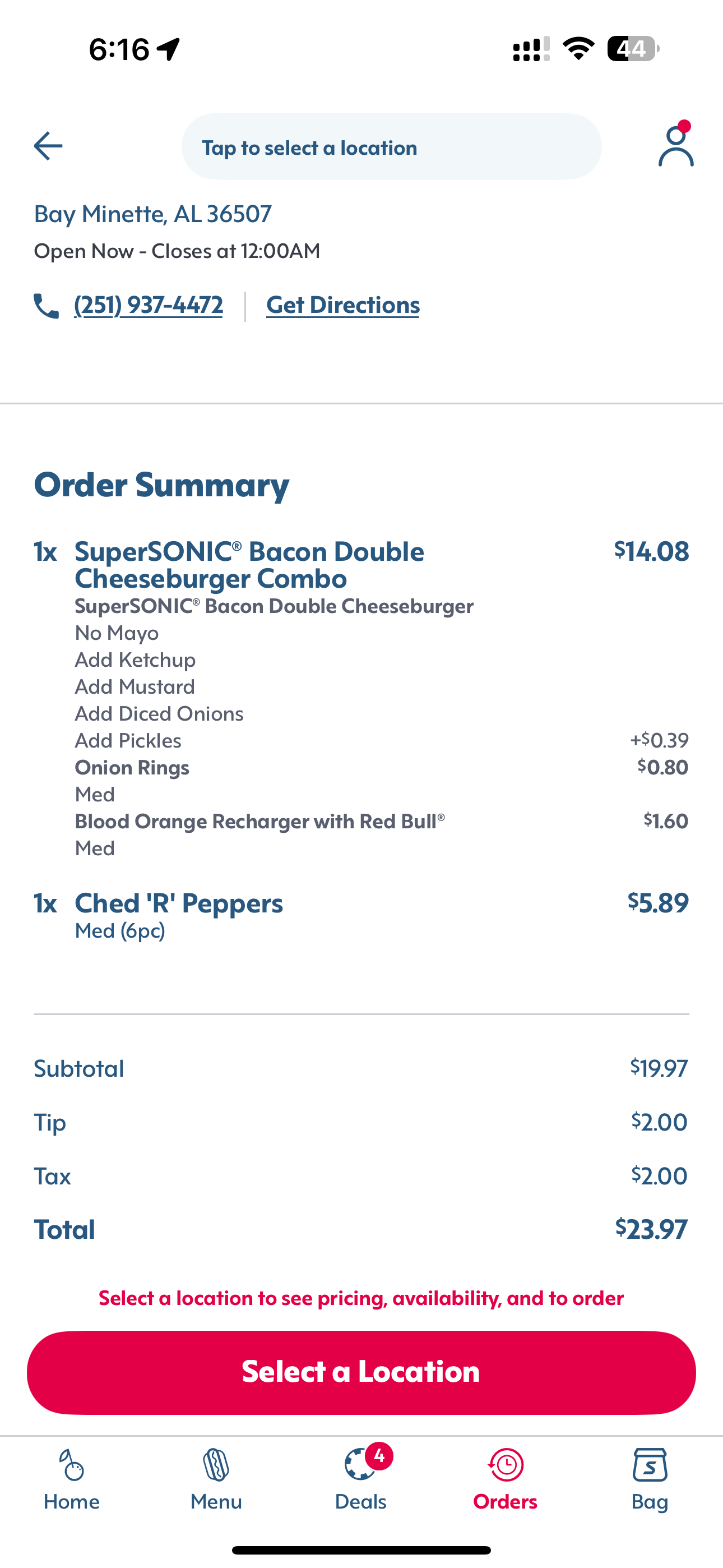Tap the back arrow icon
Viewport: 723px width, 1568px height.
(48, 146)
